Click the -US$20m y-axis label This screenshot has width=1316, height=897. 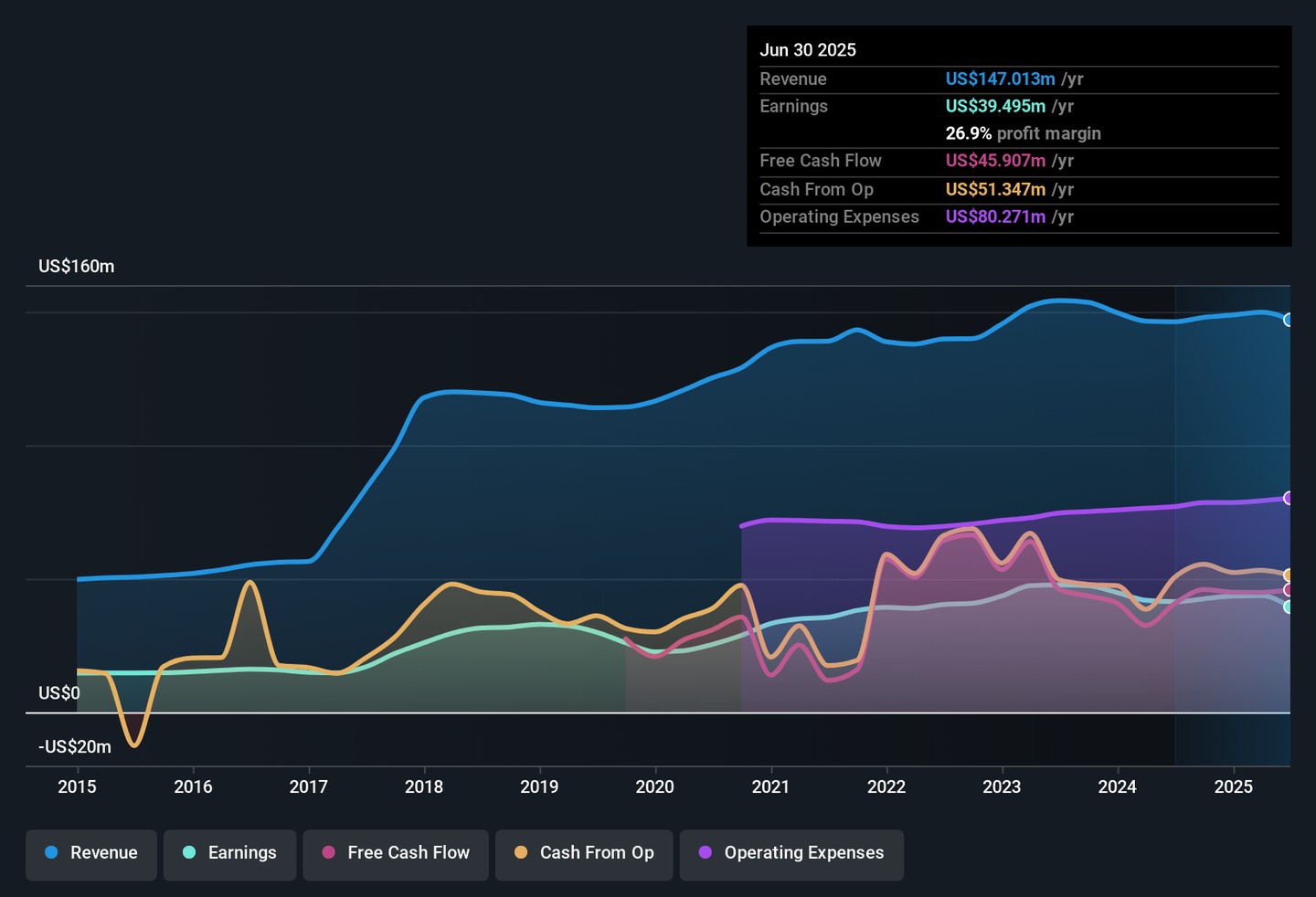pos(75,747)
